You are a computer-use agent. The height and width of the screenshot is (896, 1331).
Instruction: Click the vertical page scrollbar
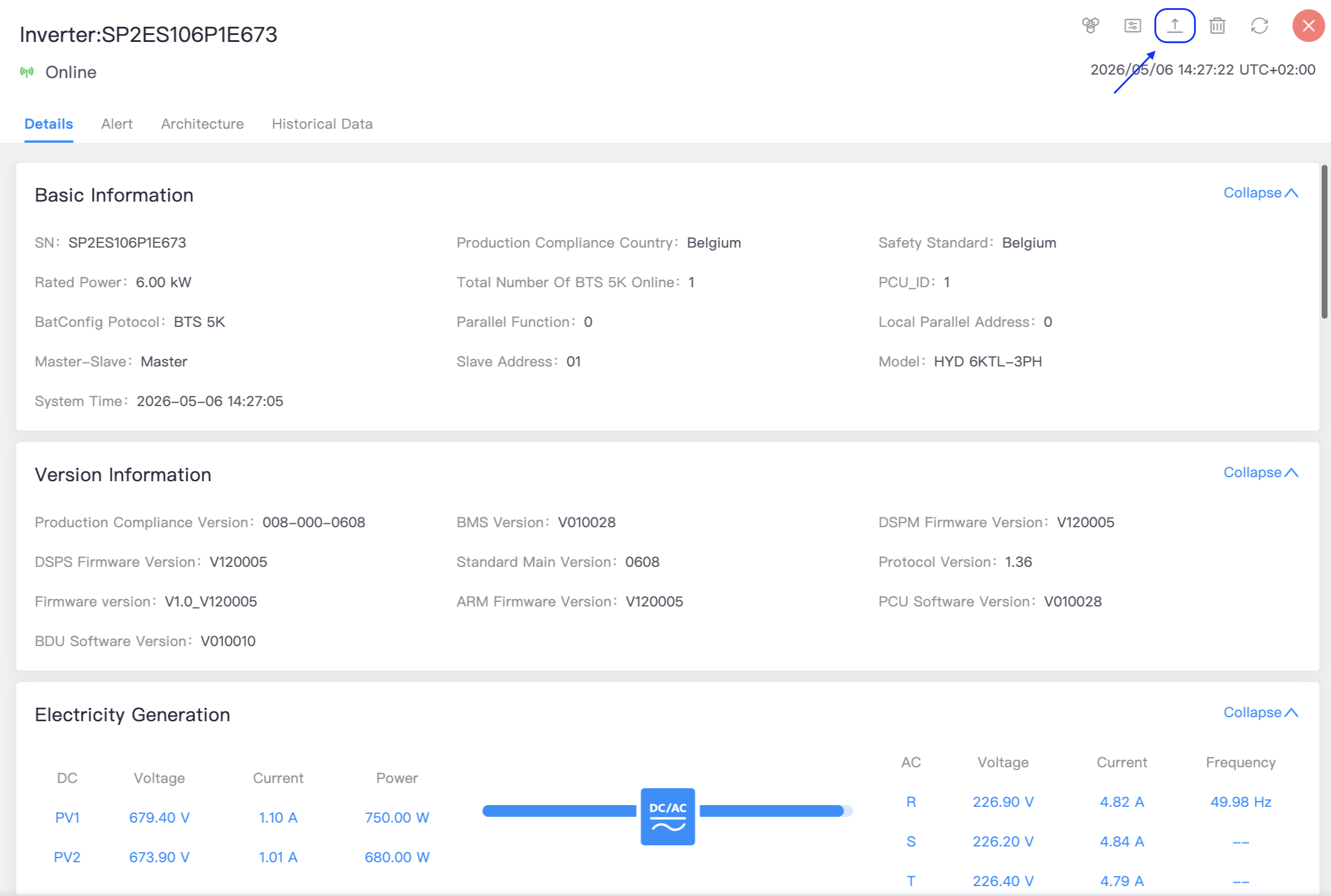click(1325, 242)
